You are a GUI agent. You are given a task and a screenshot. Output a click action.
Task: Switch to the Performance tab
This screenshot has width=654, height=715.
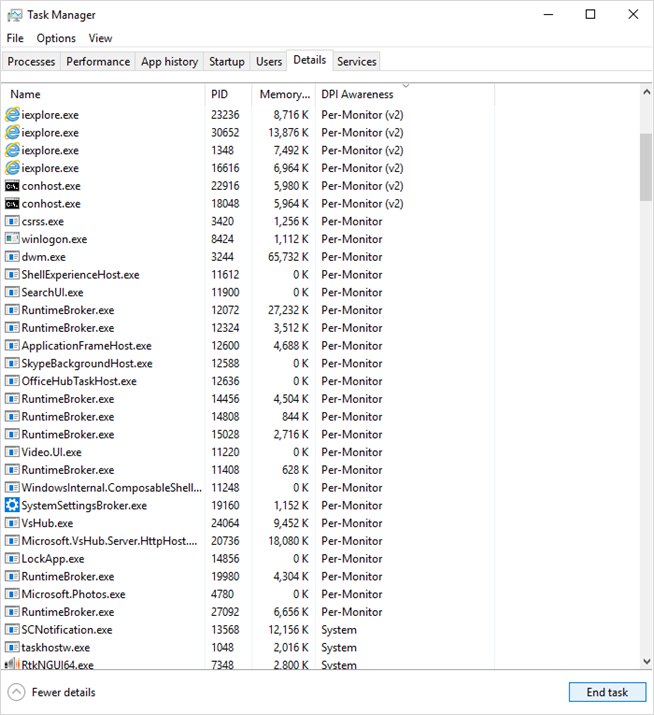coord(98,62)
